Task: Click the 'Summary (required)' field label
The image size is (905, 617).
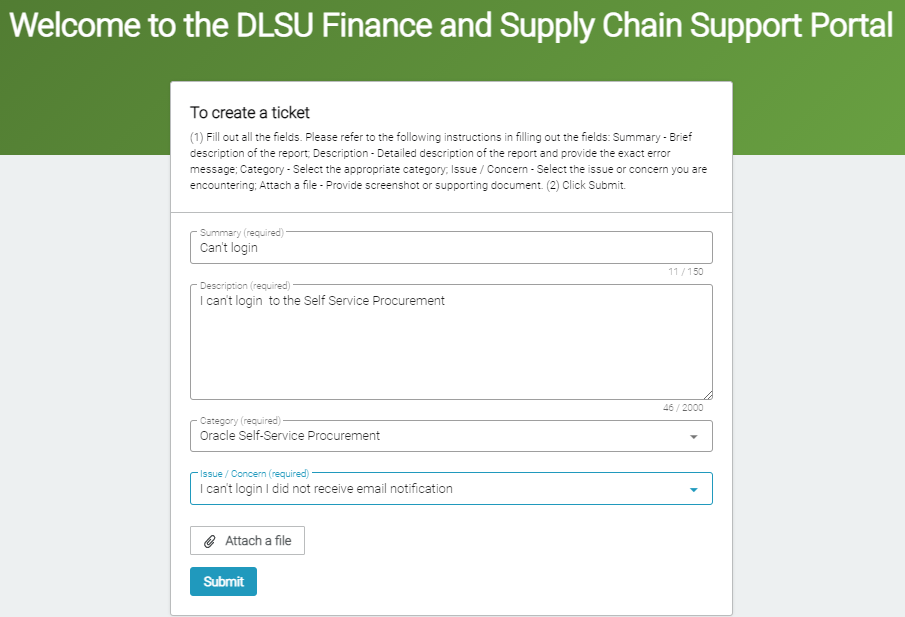Action: (242, 233)
